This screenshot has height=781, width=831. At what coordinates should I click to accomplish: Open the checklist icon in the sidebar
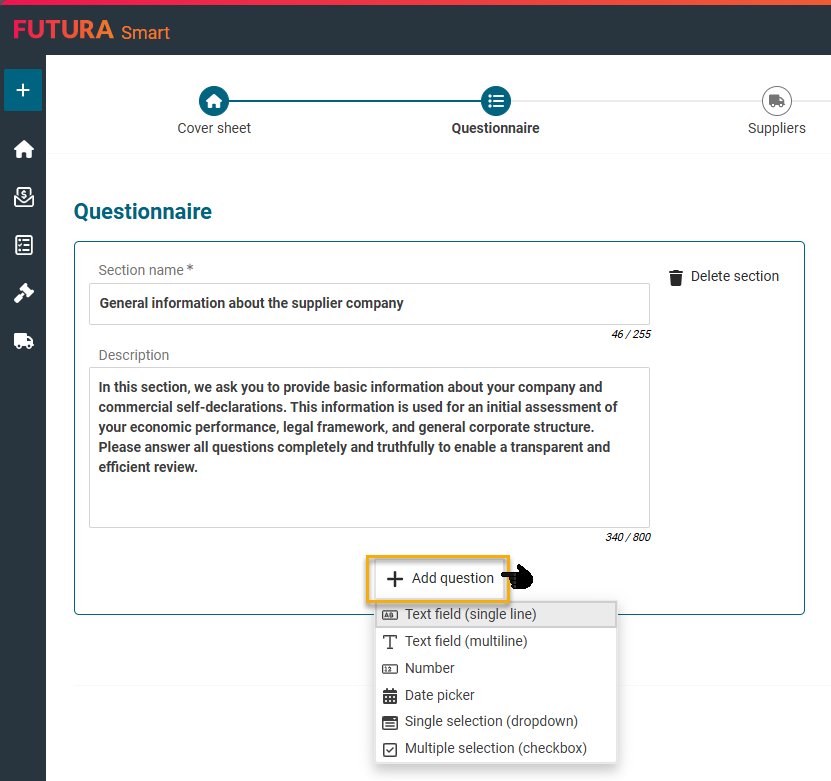23,245
